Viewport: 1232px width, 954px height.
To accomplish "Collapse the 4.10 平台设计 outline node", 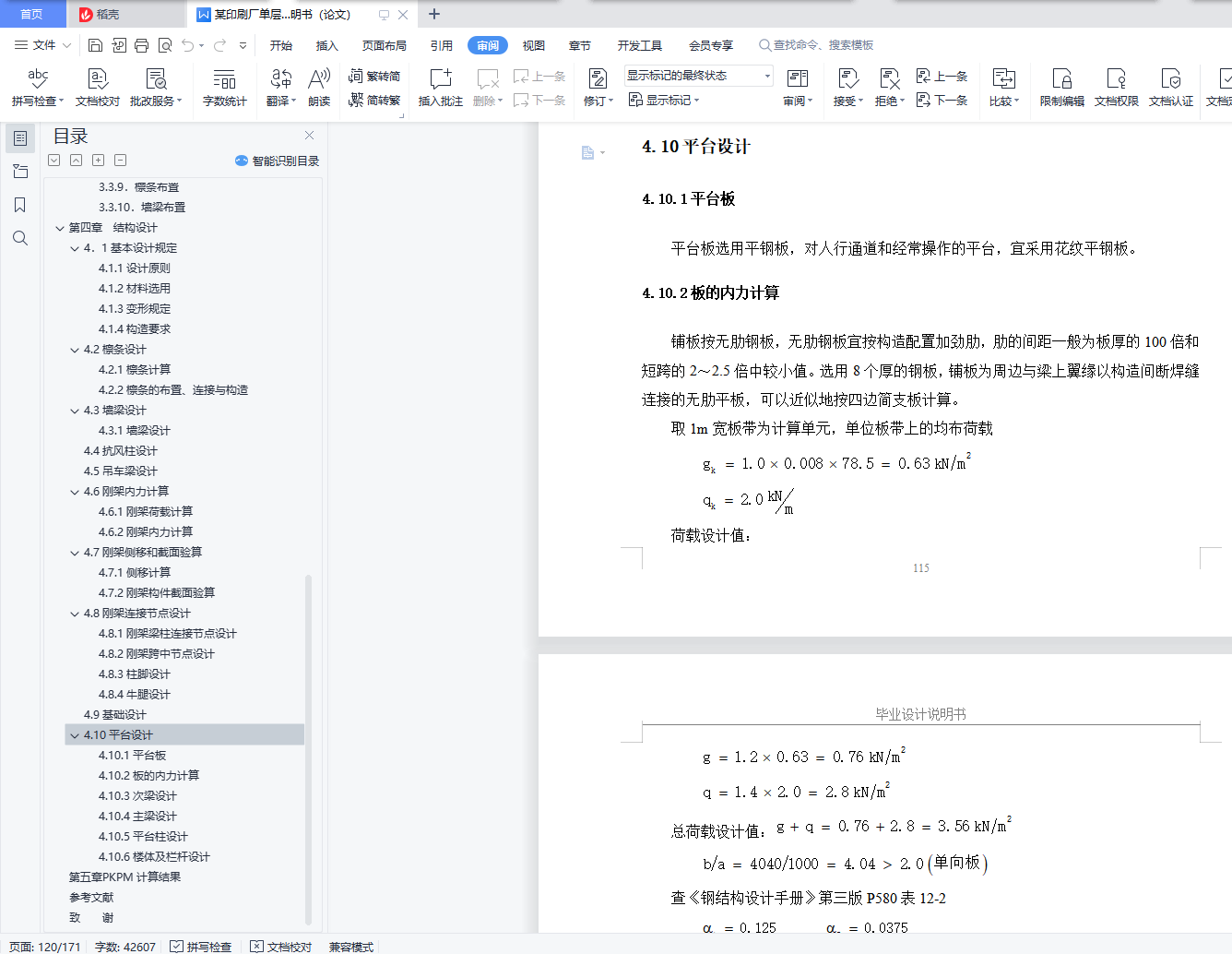I will (x=75, y=735).
